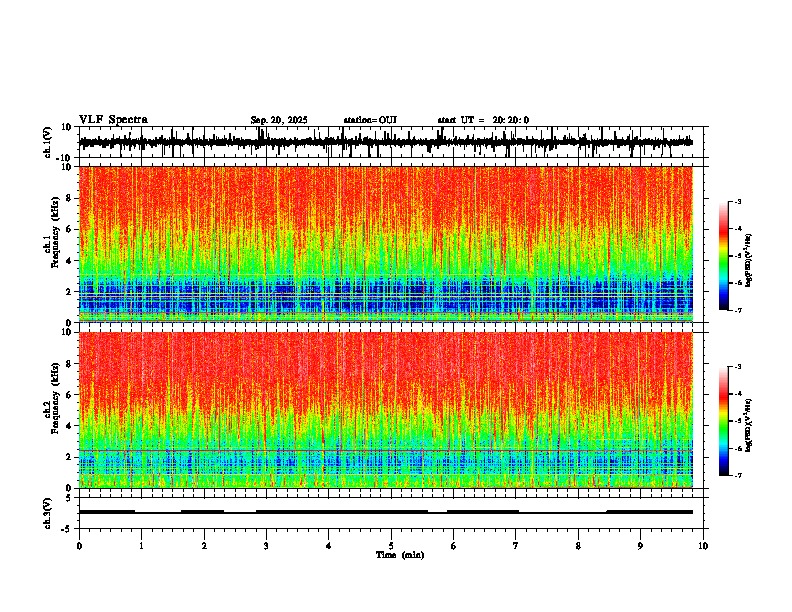This screenshot has width=792, height=612.
Task: Click the ch.1 waveform trace panel
Action: [391, 142]
